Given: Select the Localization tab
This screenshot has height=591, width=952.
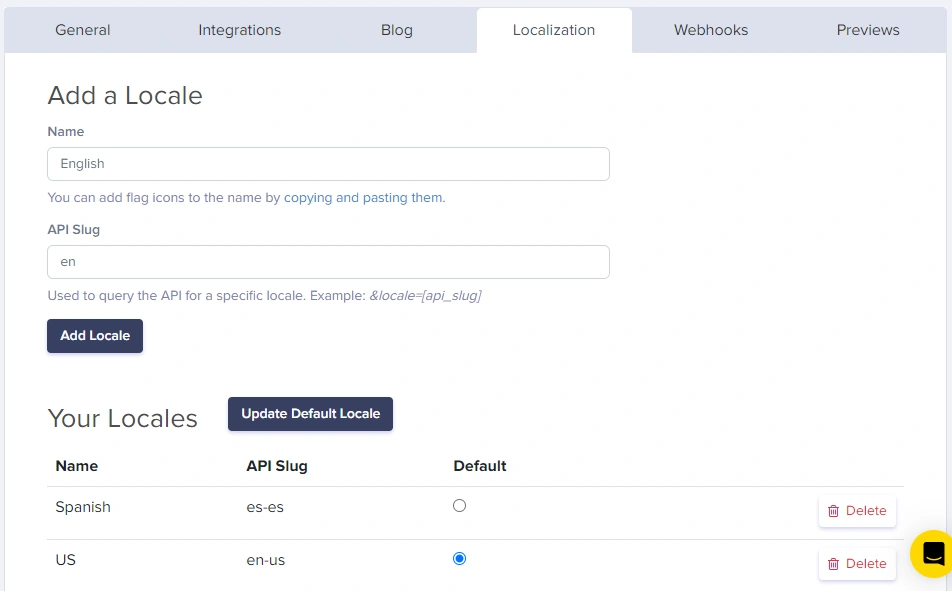Looking at the screenshot, I should tap(554, 30).
